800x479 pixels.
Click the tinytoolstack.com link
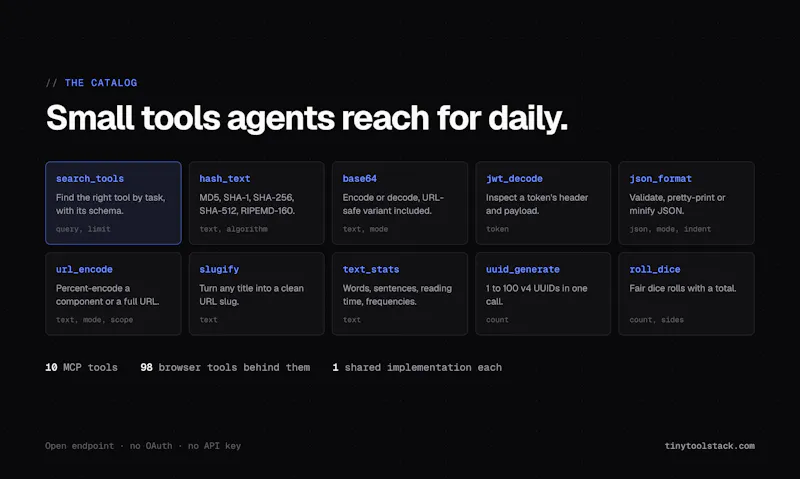710,446
